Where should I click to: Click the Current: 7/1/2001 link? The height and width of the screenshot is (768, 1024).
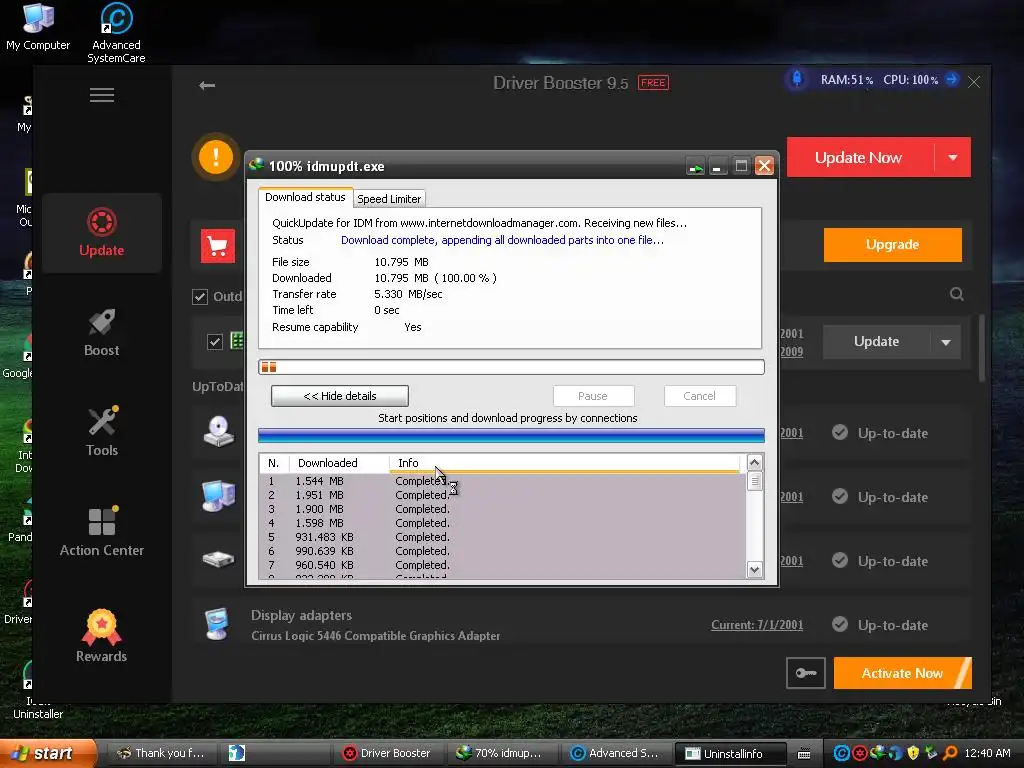[x=757, y=625]
